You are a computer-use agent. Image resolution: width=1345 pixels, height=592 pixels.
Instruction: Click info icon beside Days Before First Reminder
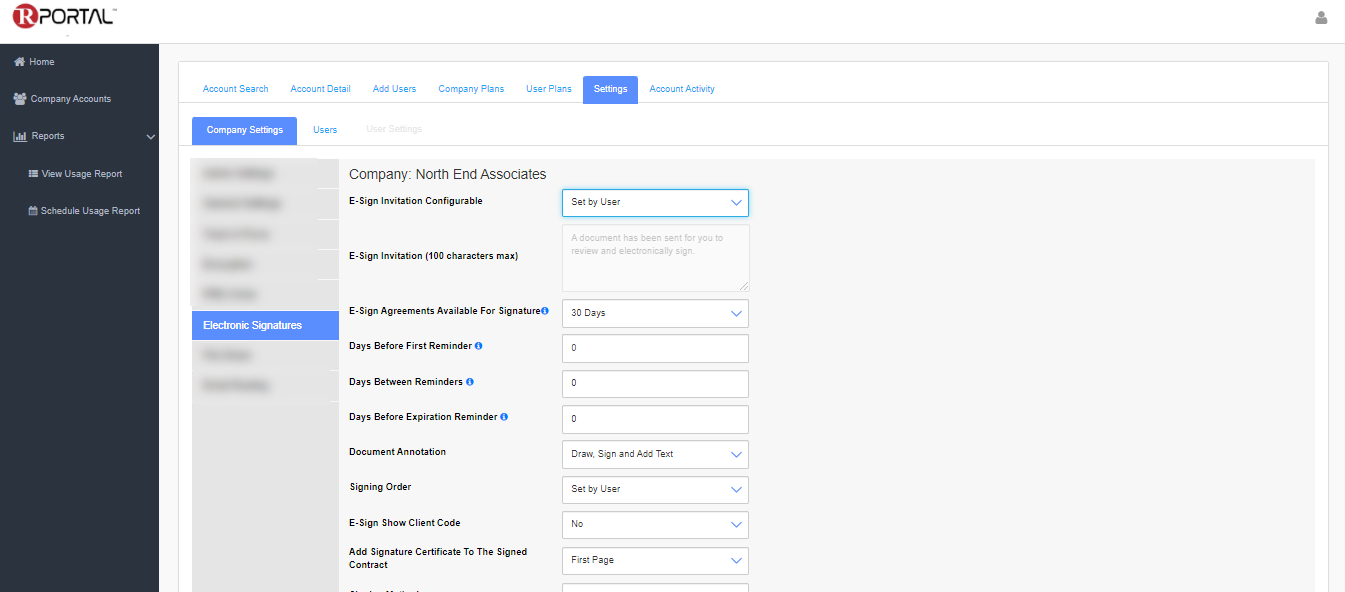[x=479, y=346]
